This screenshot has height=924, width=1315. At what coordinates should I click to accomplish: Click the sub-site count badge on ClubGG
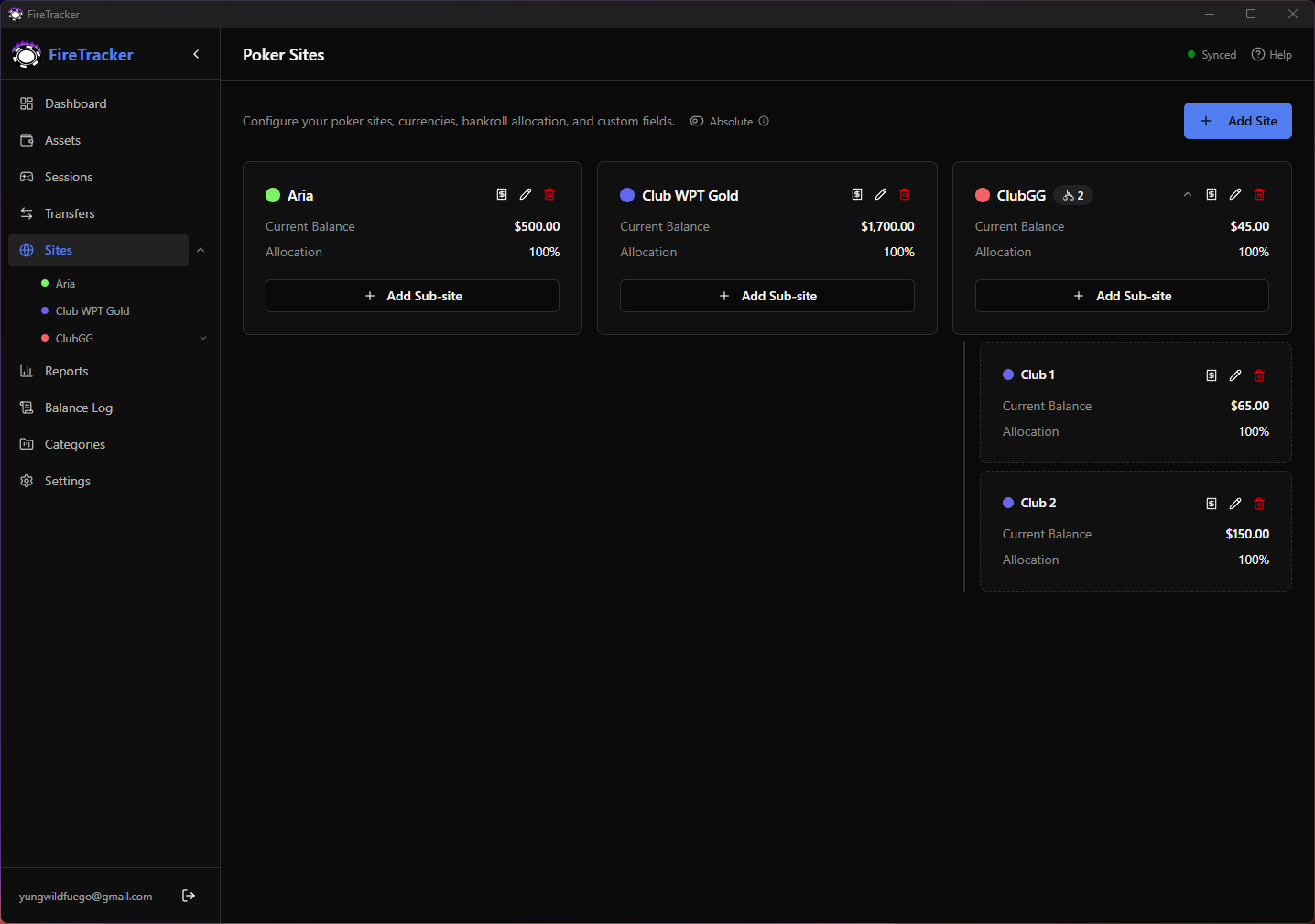[1073, 195]
